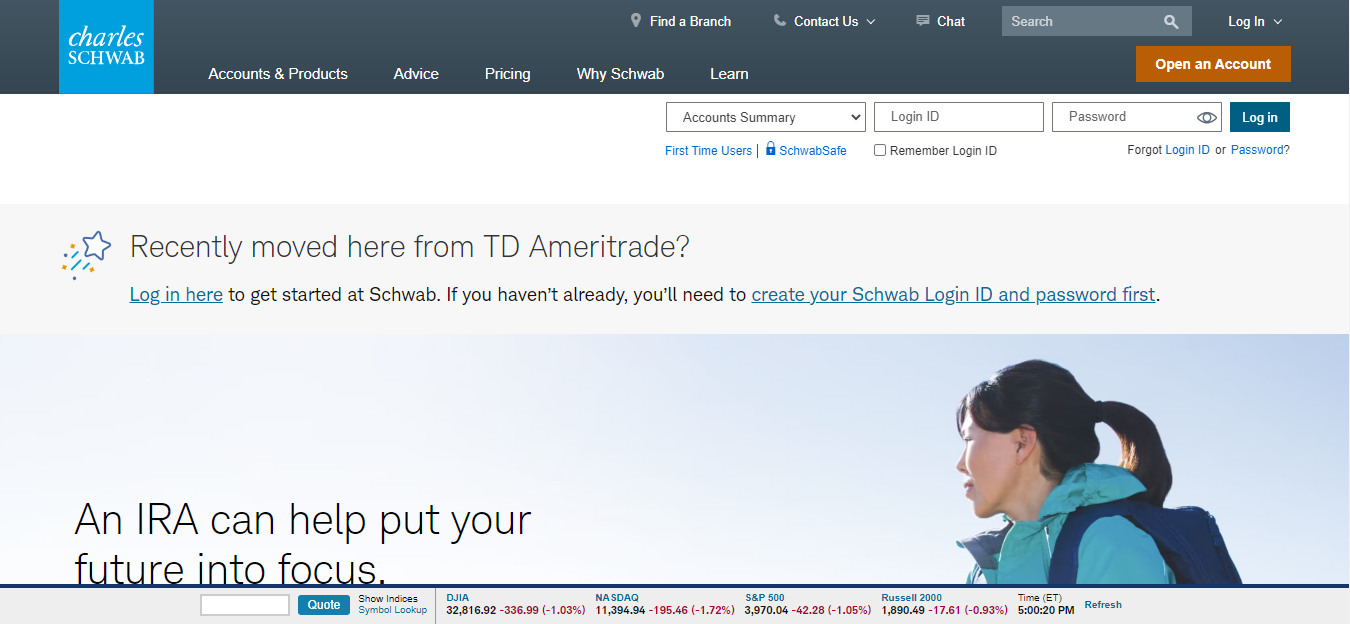Click the Show Indices link
The image size is (1350, 624).
(388, 599)
